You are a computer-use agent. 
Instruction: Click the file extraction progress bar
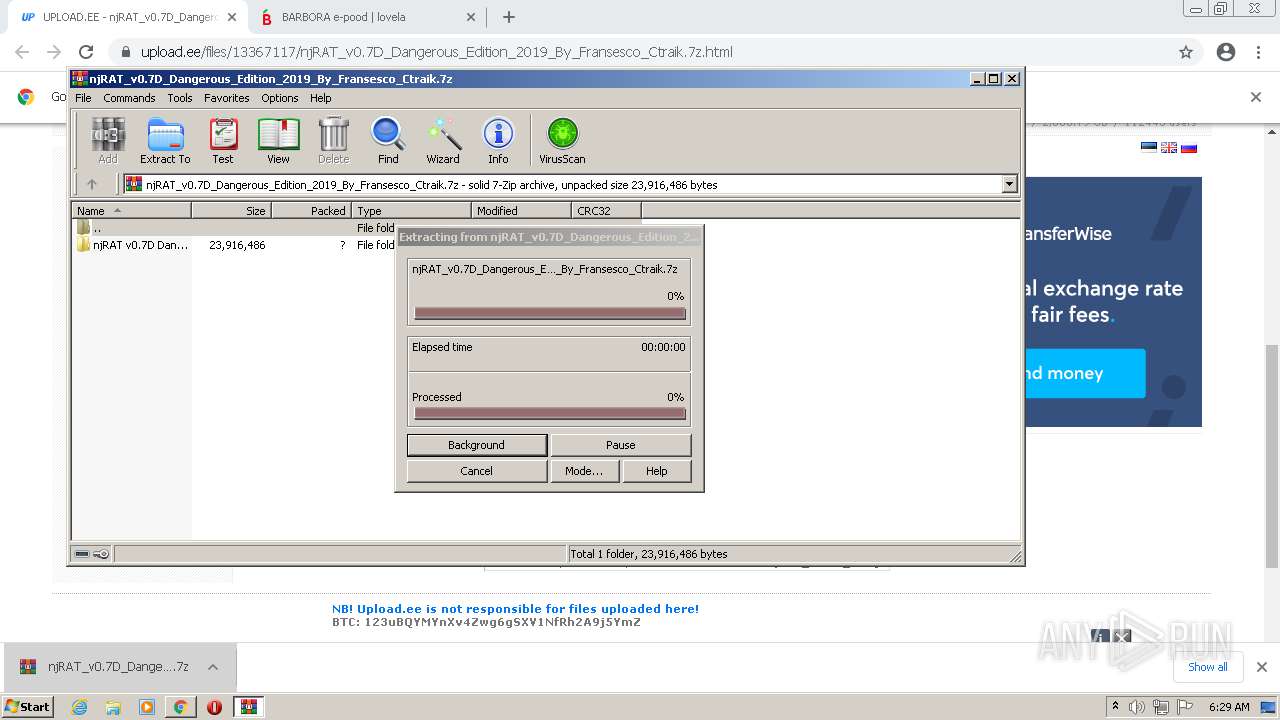[549, 314]
